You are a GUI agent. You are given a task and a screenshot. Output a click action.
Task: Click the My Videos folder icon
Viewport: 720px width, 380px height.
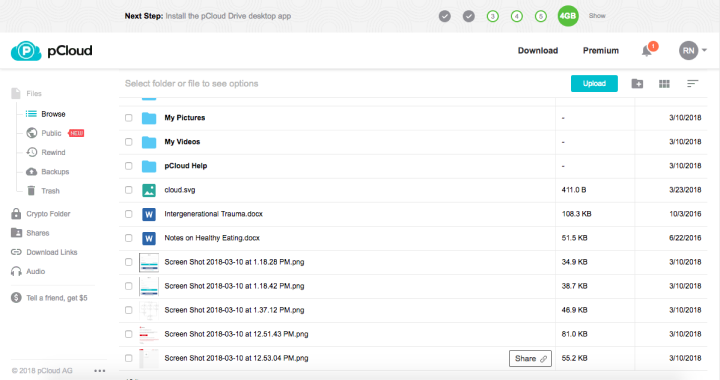(x=149, y=142)
